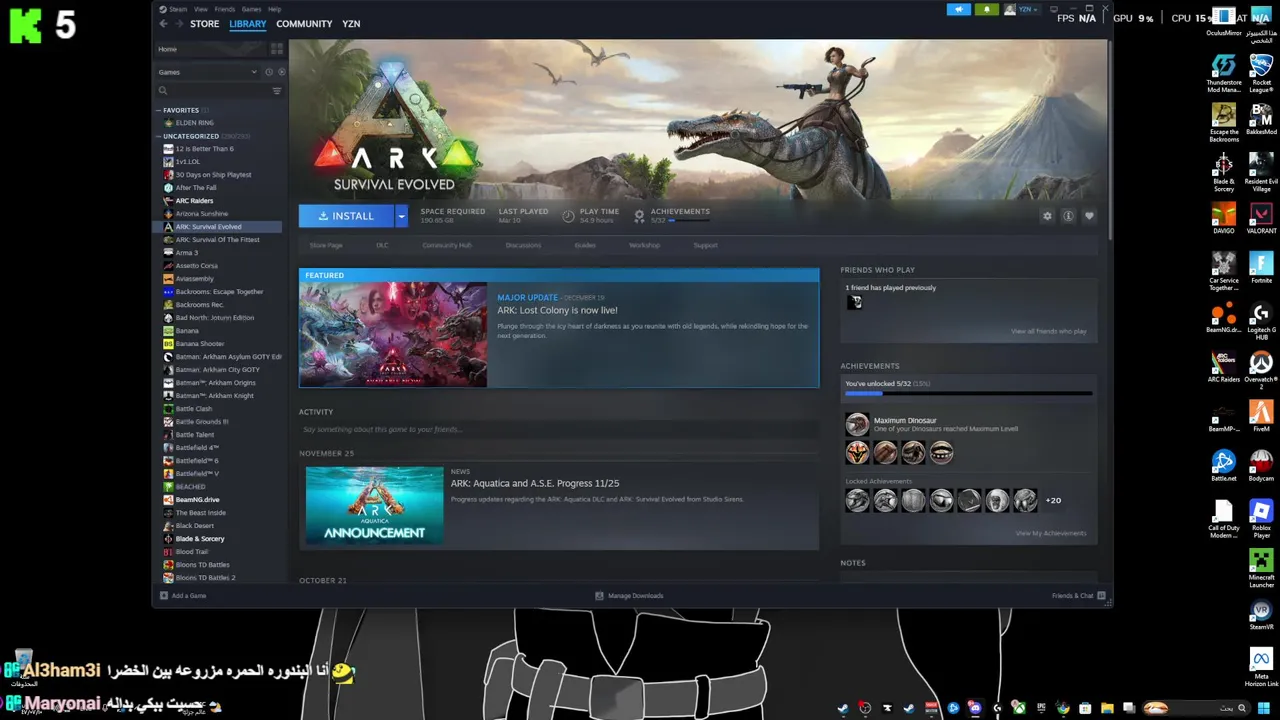View My Achievements link
This screenshot has width=1280, height=720.
point(1051,533)
